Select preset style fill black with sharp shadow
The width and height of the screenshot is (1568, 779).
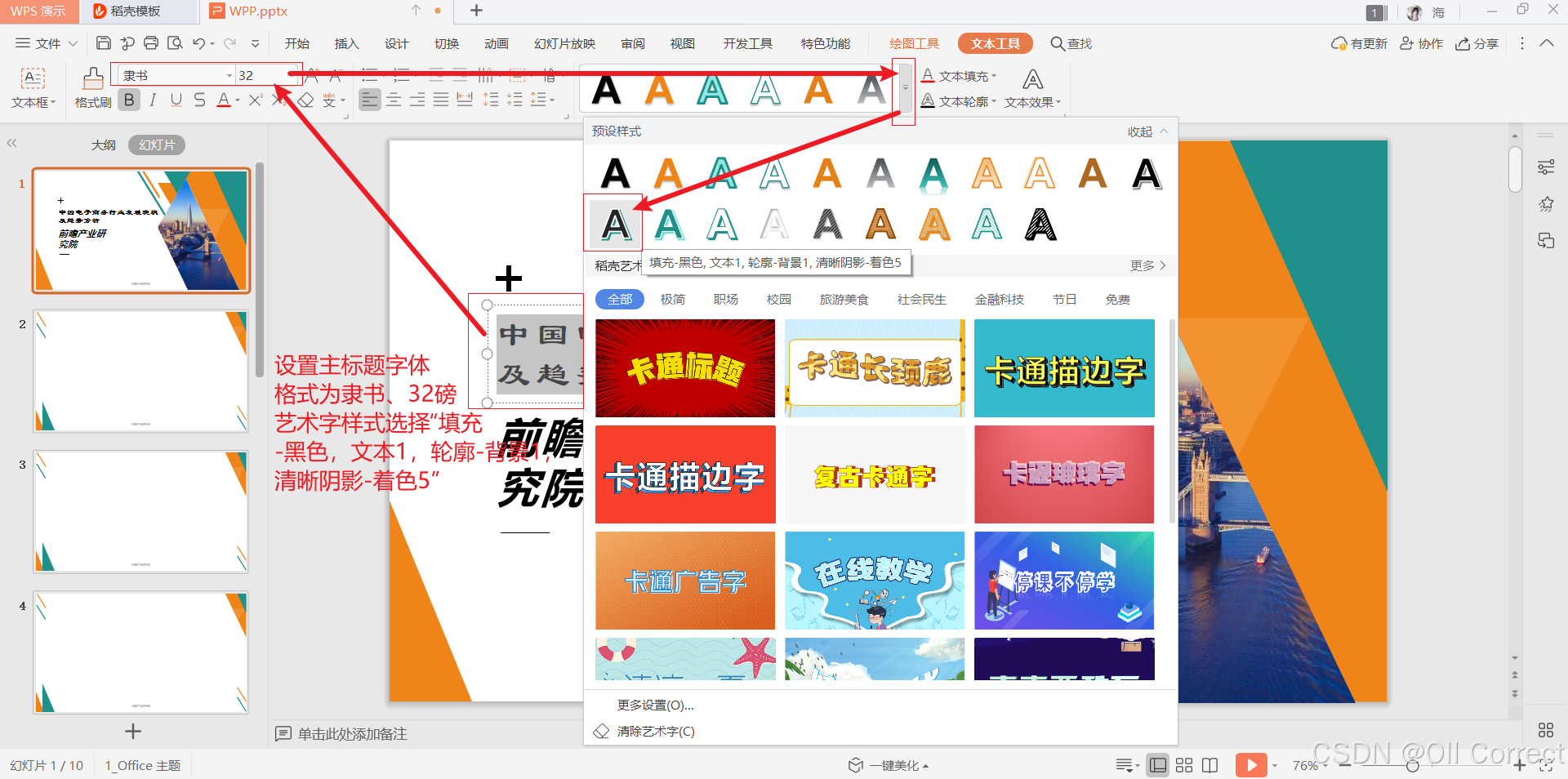pyautogui.click(x=615, y=225)
